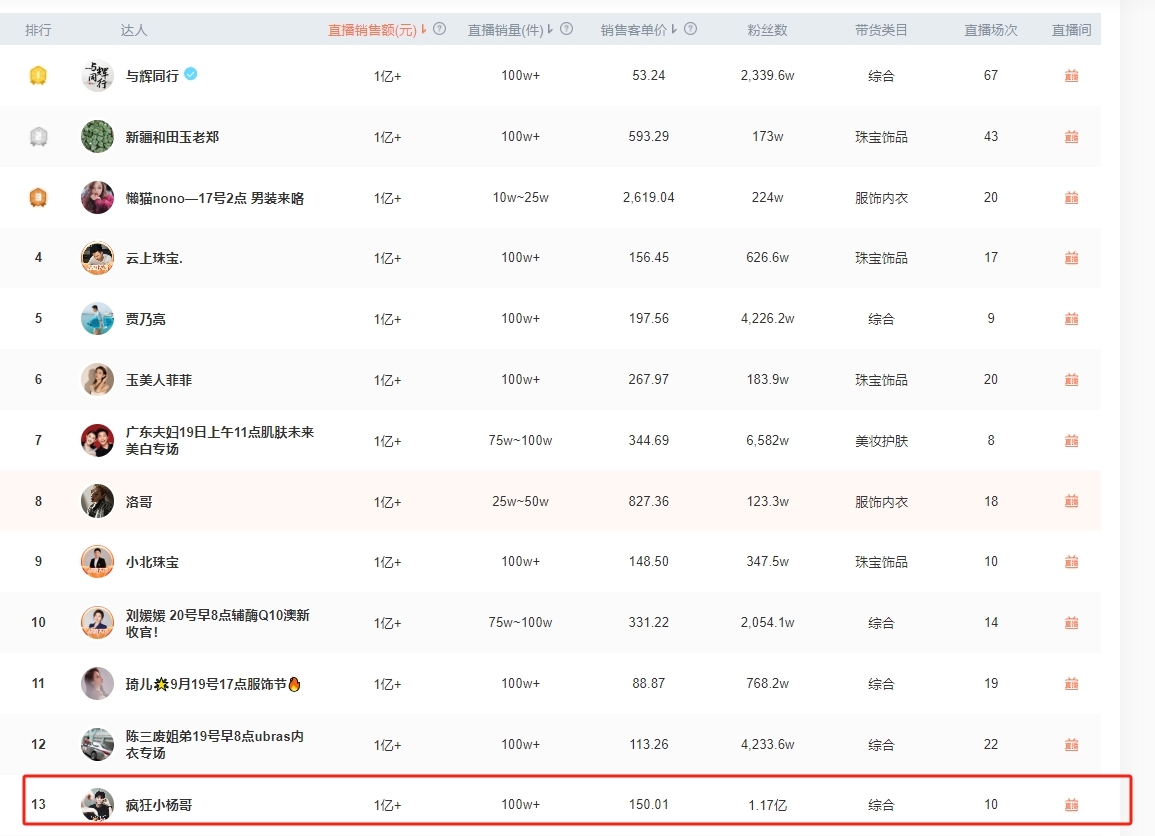1155x836 pixels.
Task: Open 云上珠宝 profile name link
Action: [x=154, y=259]
